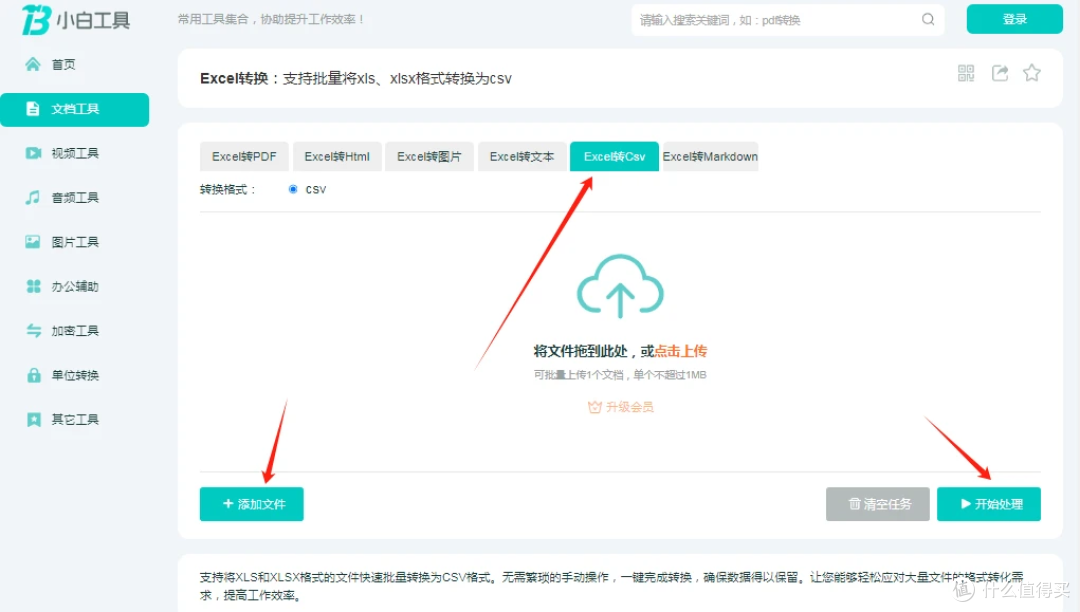The width and height of the screenshot is (1080, 612).
Task: Select the csv format radio button
Action: [x=293, y=189]
